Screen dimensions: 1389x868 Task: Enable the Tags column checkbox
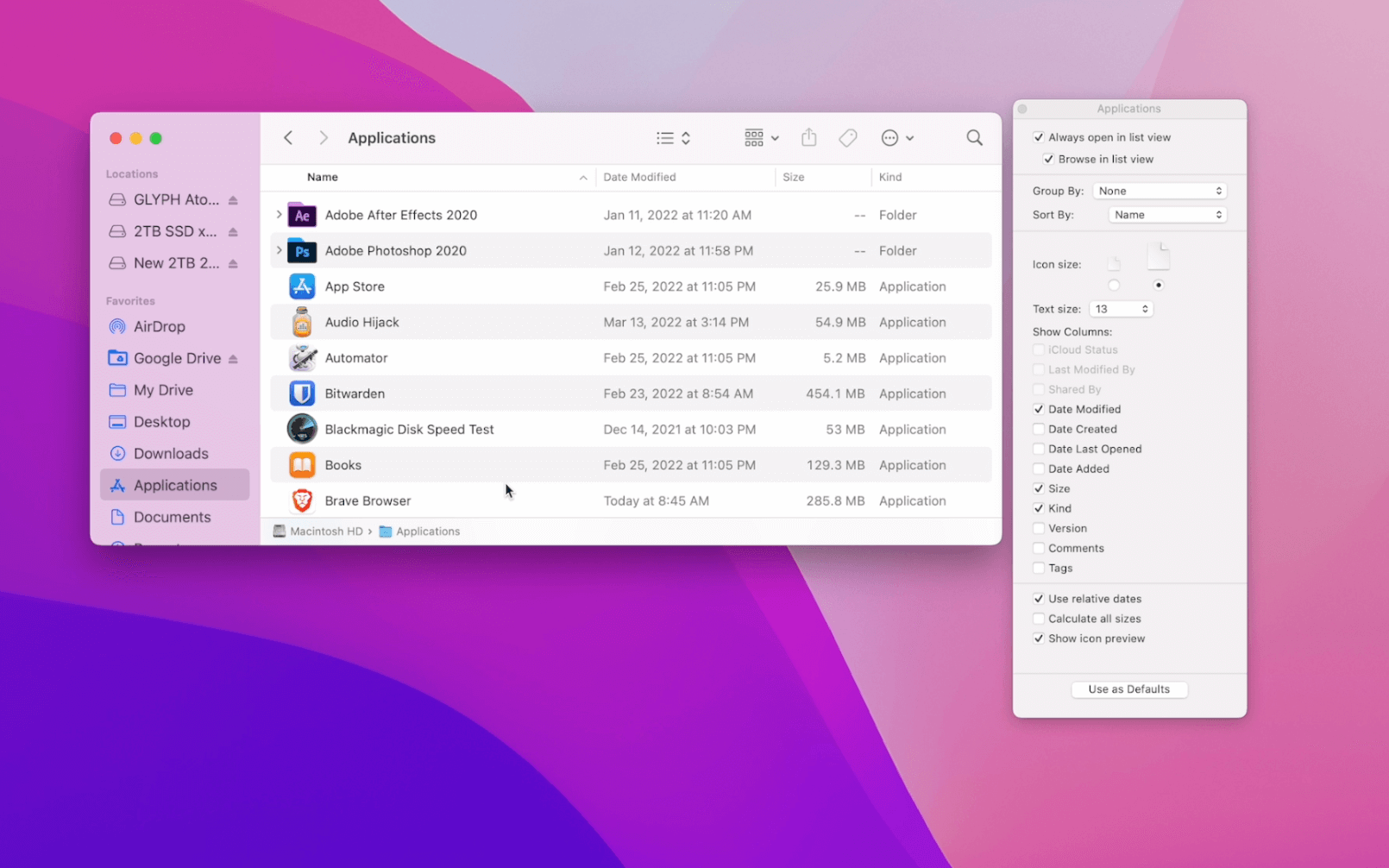(1039, 569)
